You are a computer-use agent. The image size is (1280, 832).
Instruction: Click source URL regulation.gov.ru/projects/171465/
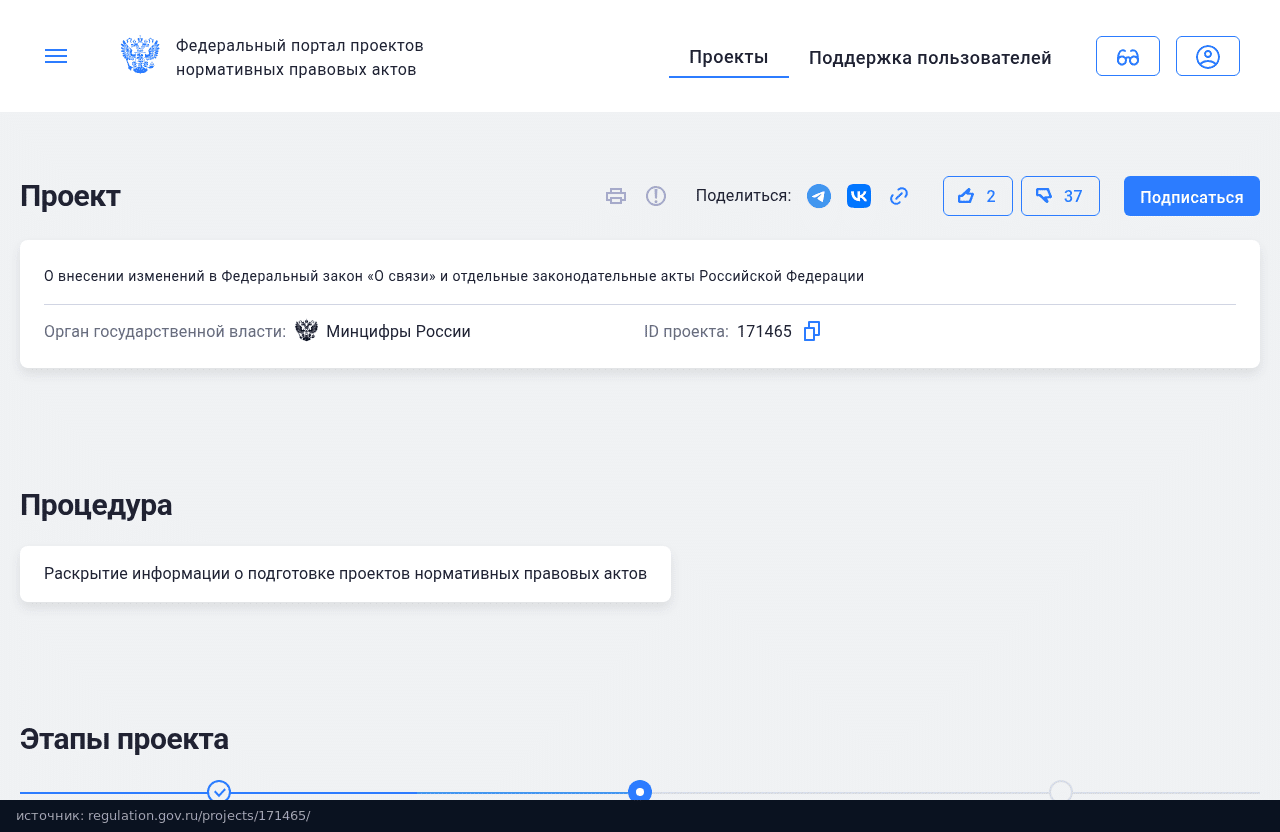(199, 815)
